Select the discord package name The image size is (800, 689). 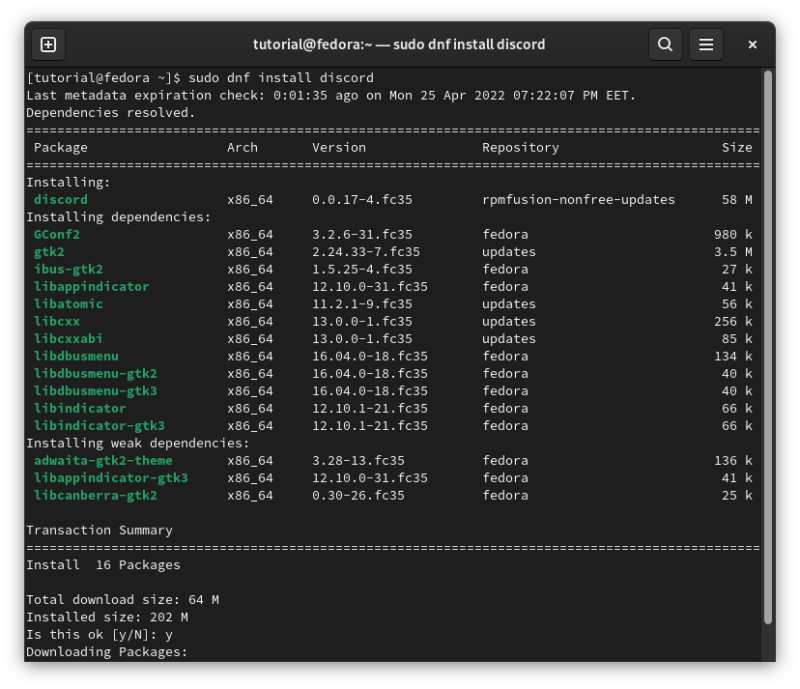click(x=59, y=199)
